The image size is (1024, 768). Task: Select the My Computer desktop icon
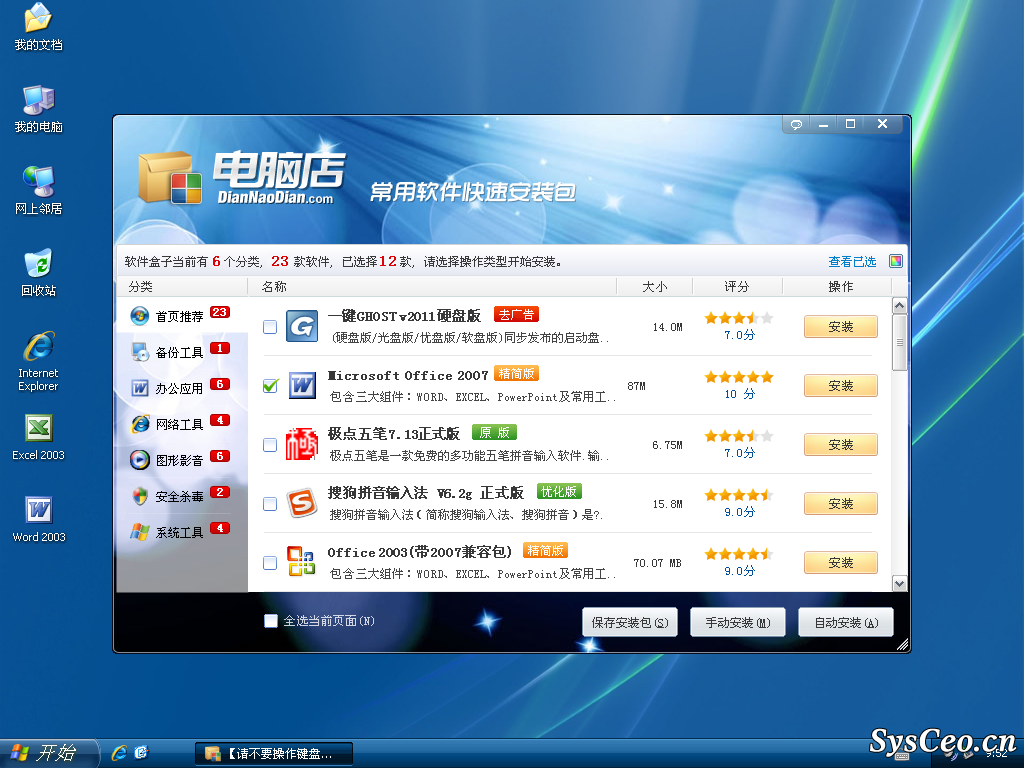click(38, 109)
